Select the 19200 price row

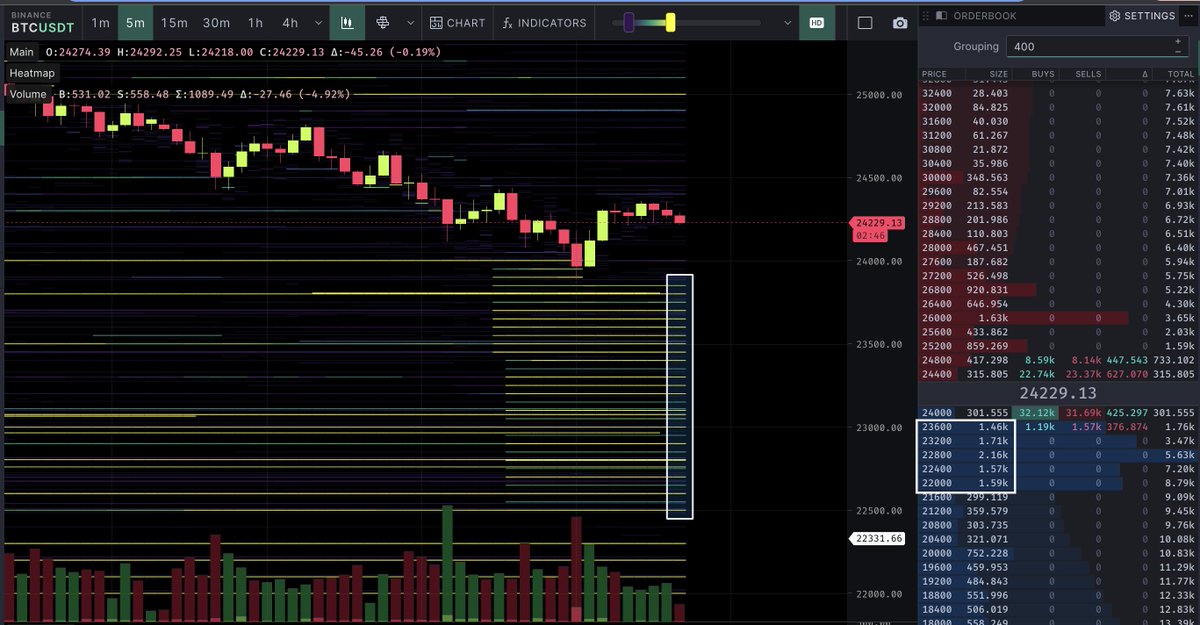[x=1058, y=580]
